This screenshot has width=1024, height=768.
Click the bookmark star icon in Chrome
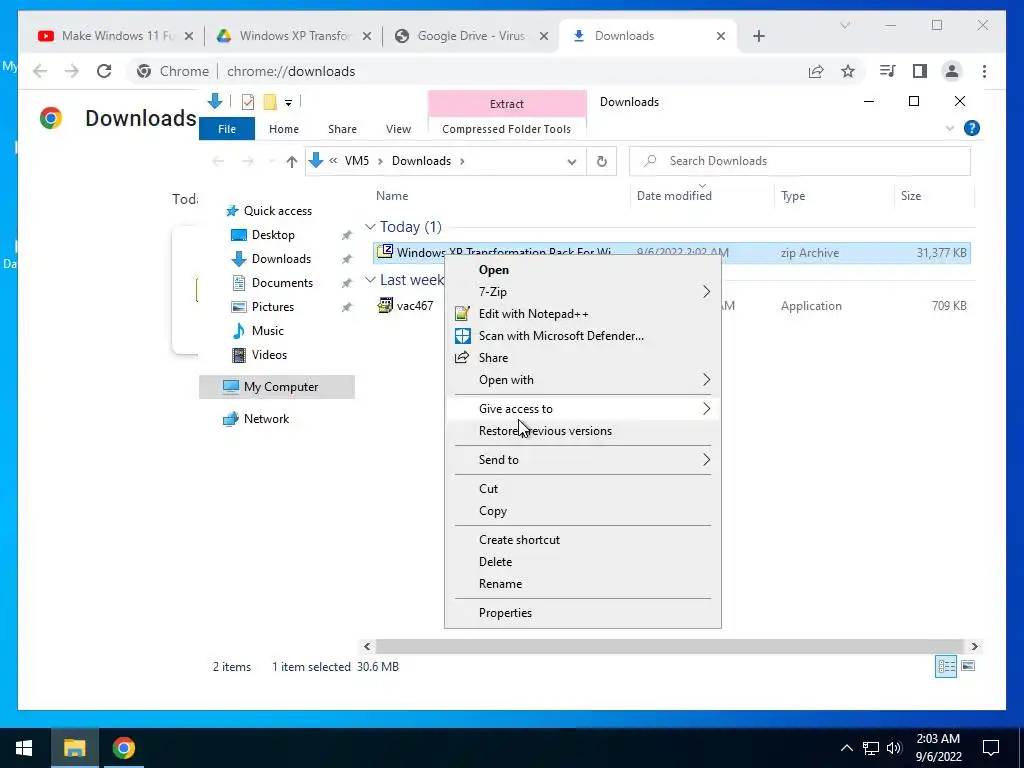[x=848, y=71]
